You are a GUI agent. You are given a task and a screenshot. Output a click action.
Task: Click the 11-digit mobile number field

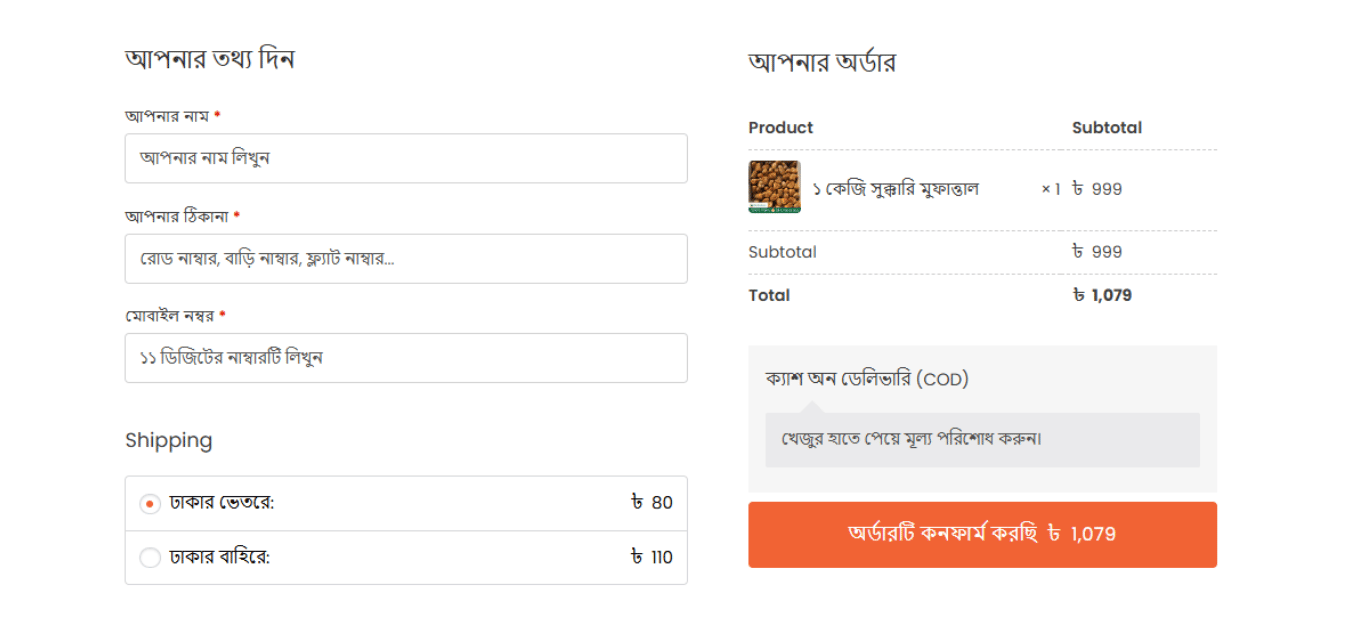[405, 358]
